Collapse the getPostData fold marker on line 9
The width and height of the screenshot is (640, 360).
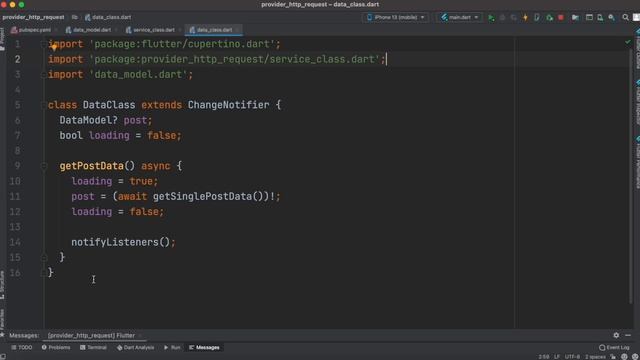tap(43, 166)
